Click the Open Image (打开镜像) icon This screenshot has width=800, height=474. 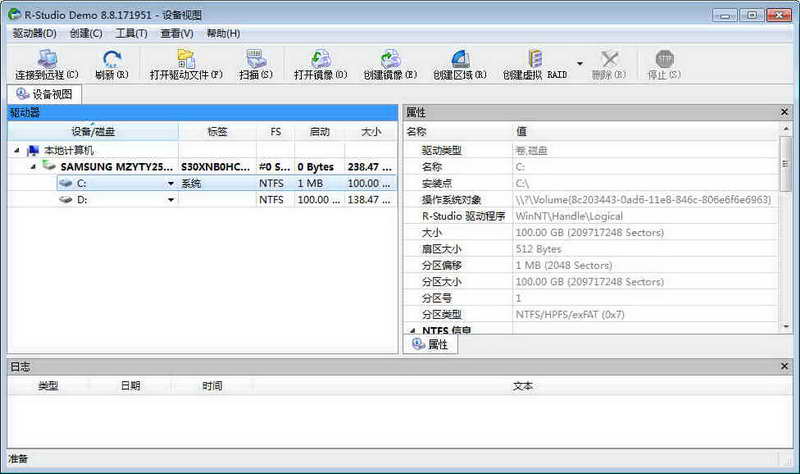tap(321, 59)
